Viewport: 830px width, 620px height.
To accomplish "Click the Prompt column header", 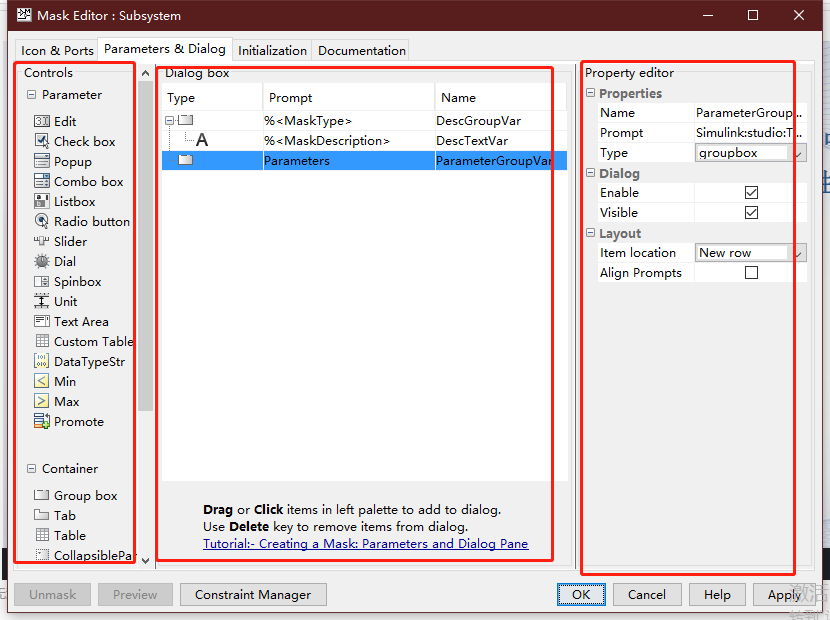I will coord(348,97).
